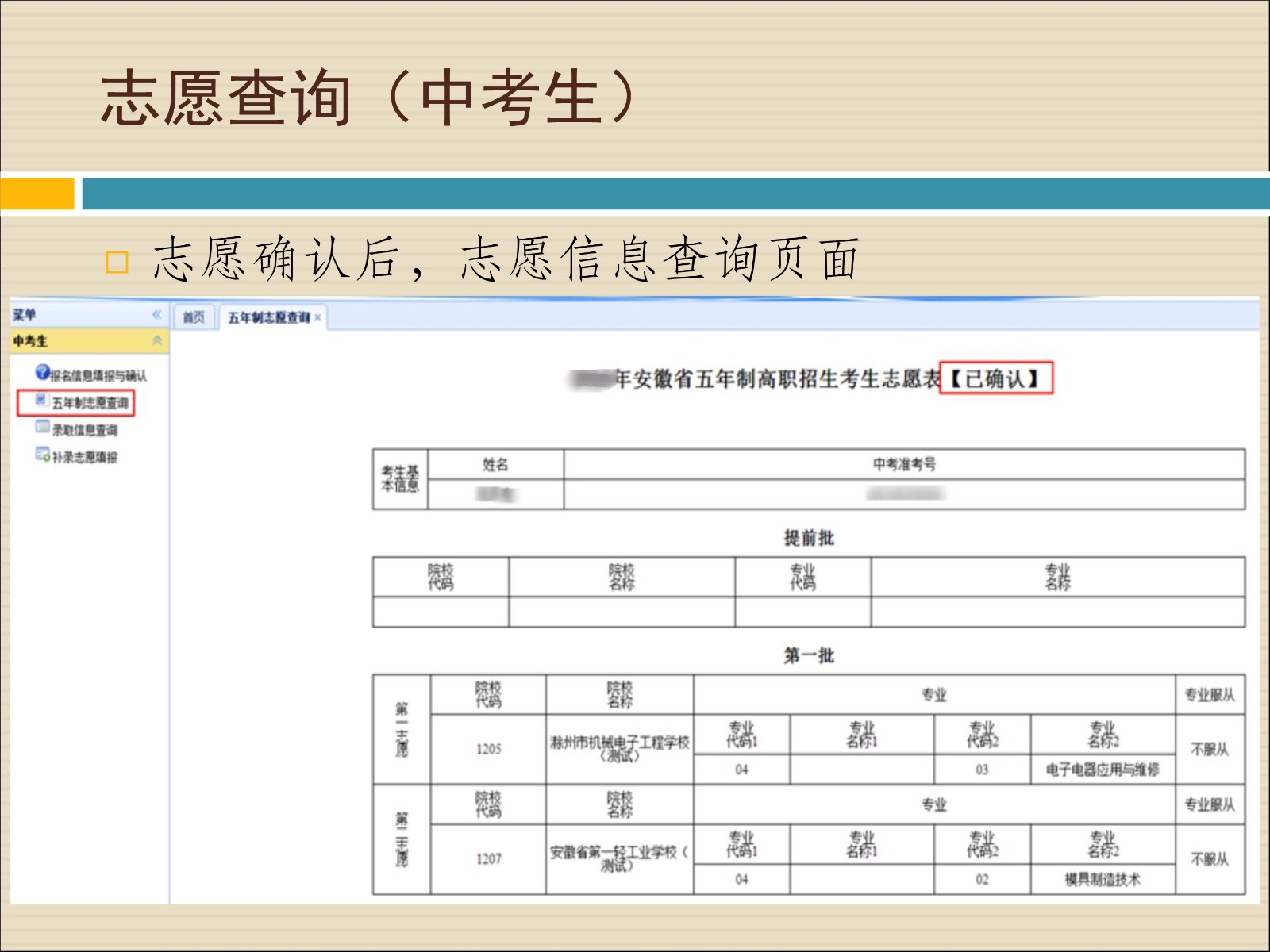This screenshot has width=1270, height=952.
Task: Click the 录取信息查询 sidebar icon
Action: click(x=42, y=428)
